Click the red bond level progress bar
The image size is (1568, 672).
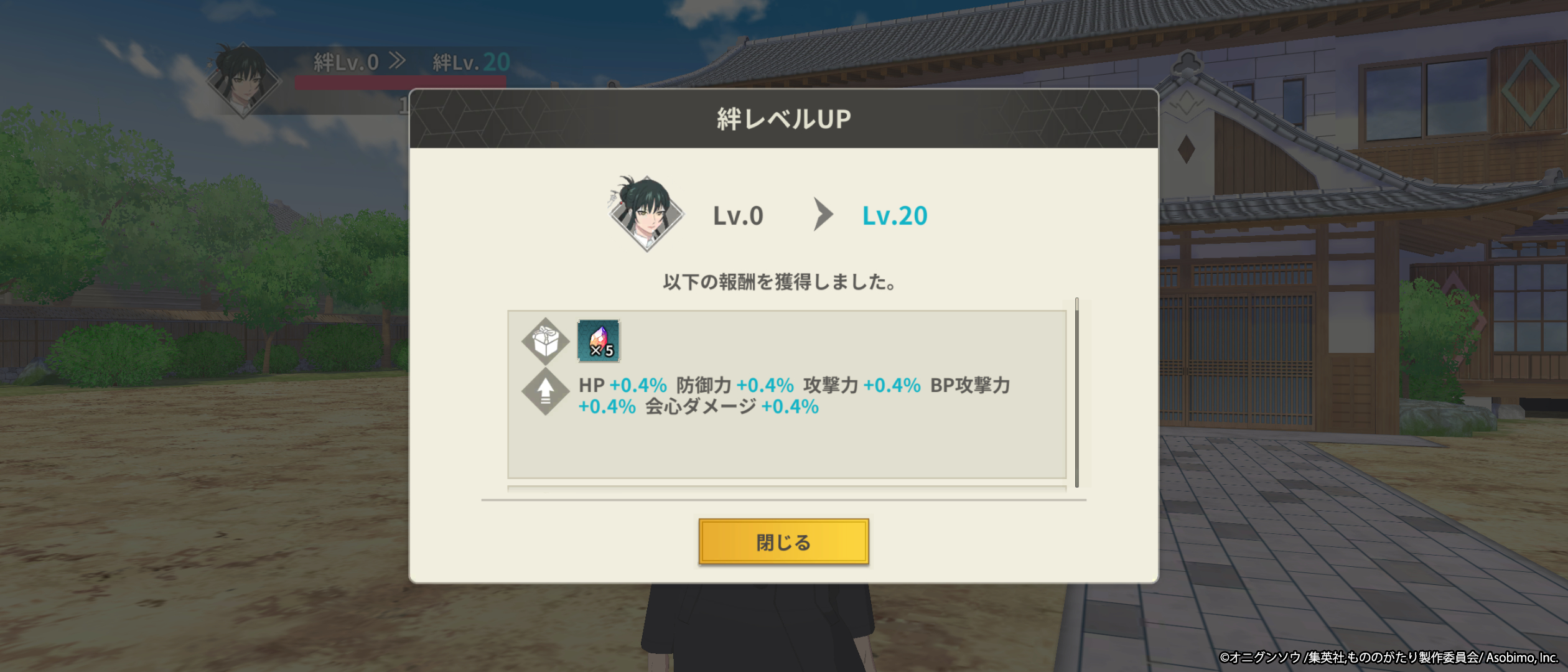[400, 83]
